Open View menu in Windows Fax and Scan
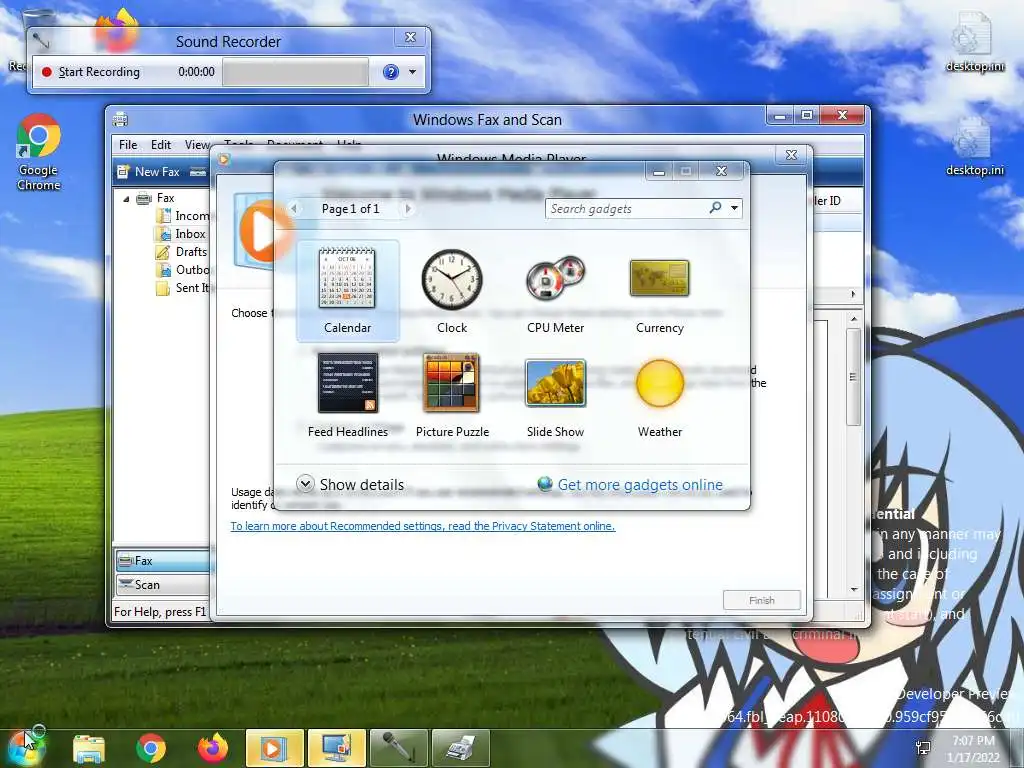 coord(197,145)
